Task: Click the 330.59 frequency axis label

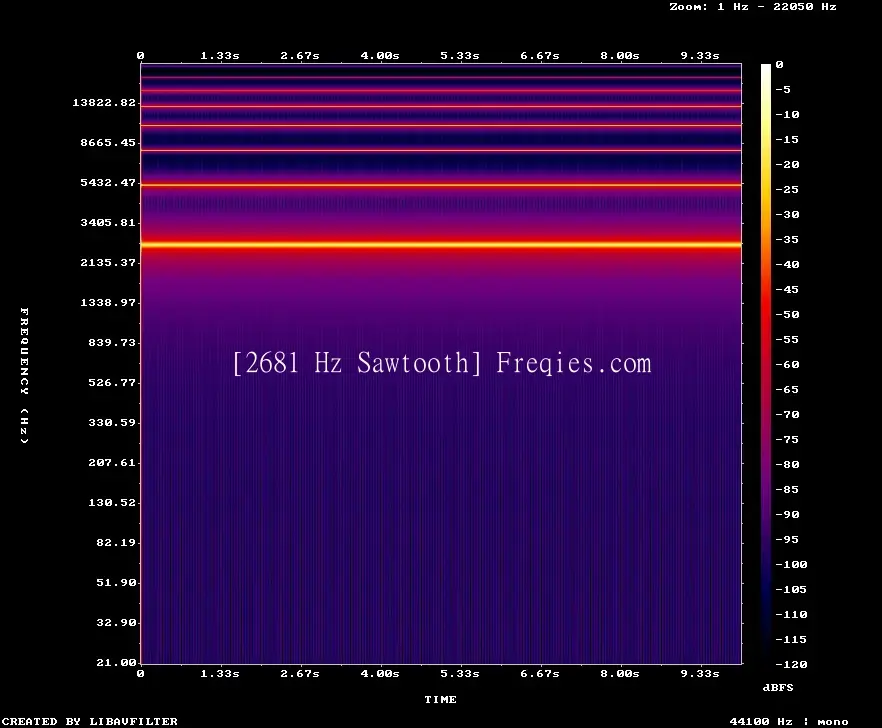Action: [x=112, y=422]
